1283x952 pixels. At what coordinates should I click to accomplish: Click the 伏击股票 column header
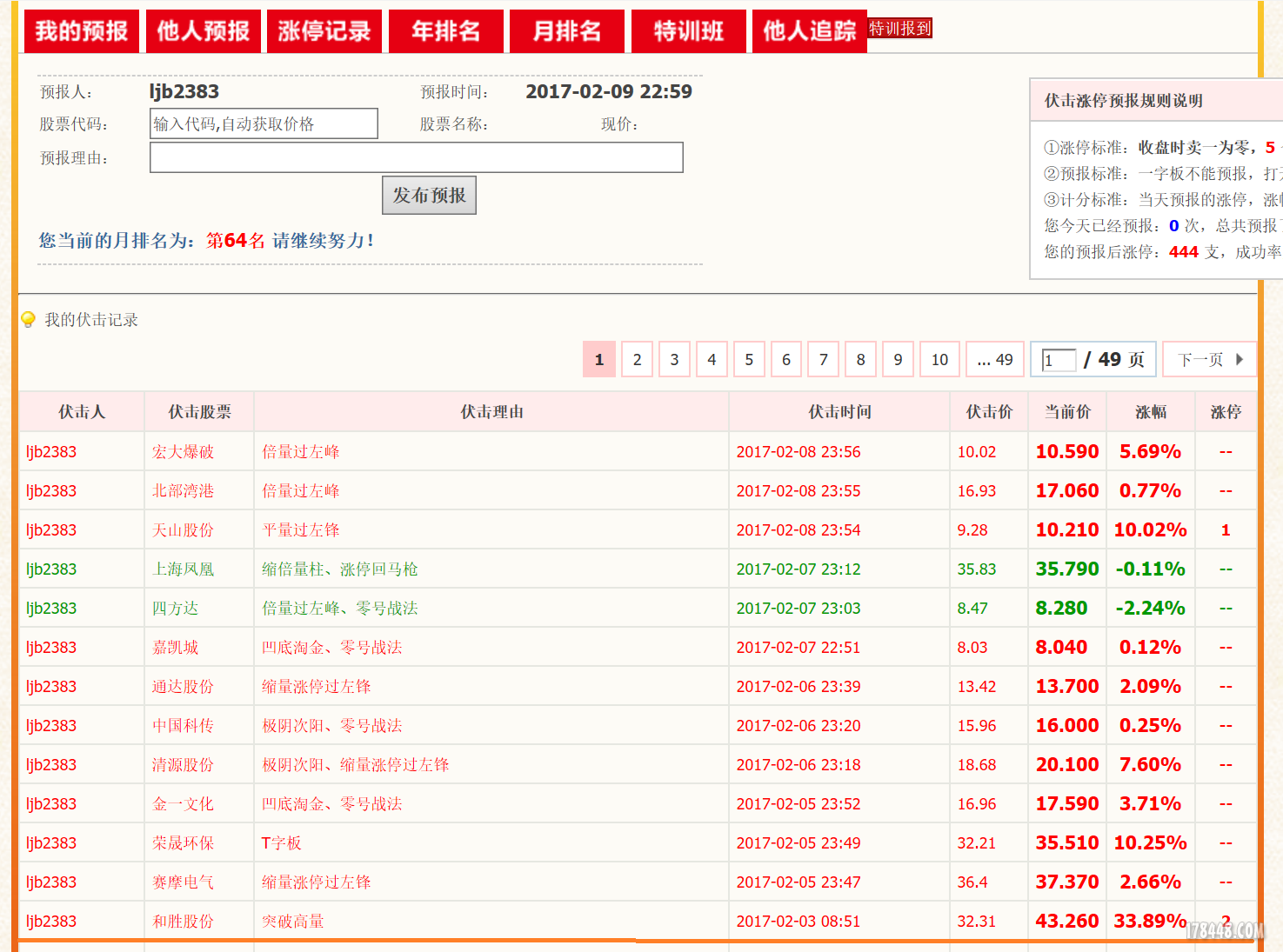[200, 412]
